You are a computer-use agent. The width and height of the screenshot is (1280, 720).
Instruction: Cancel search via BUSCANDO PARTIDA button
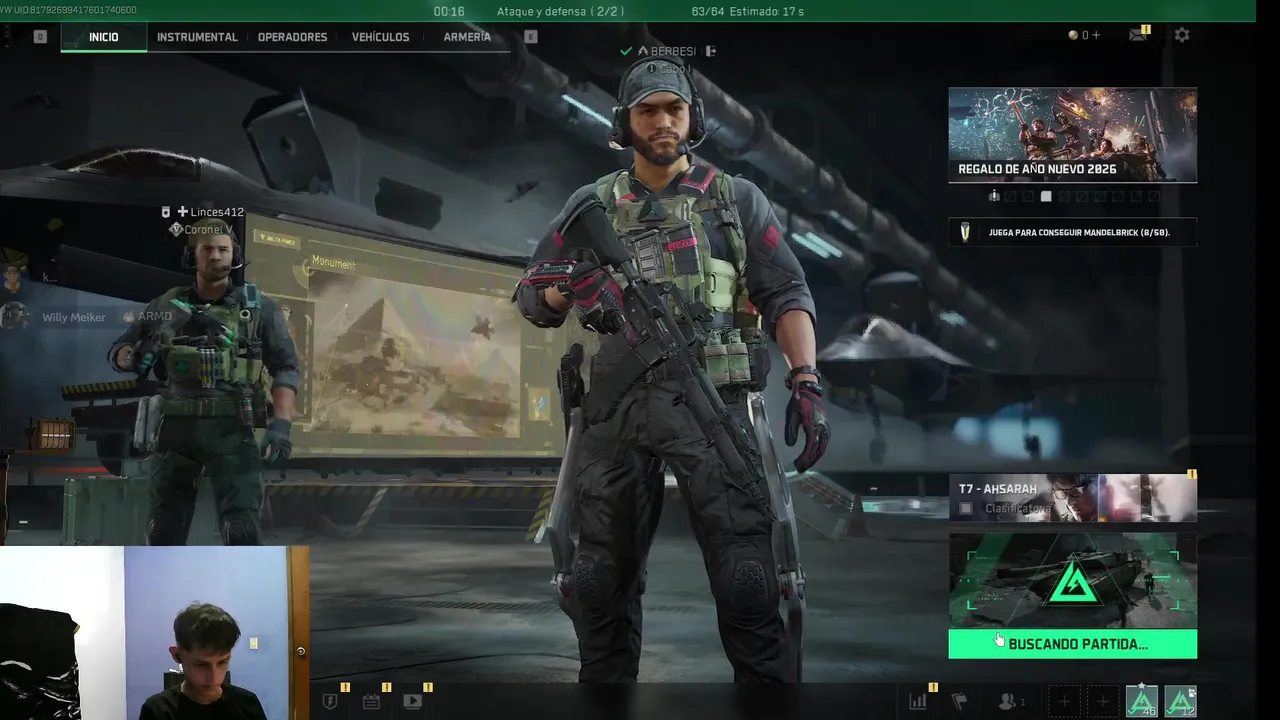click(x=1072, y=644)
